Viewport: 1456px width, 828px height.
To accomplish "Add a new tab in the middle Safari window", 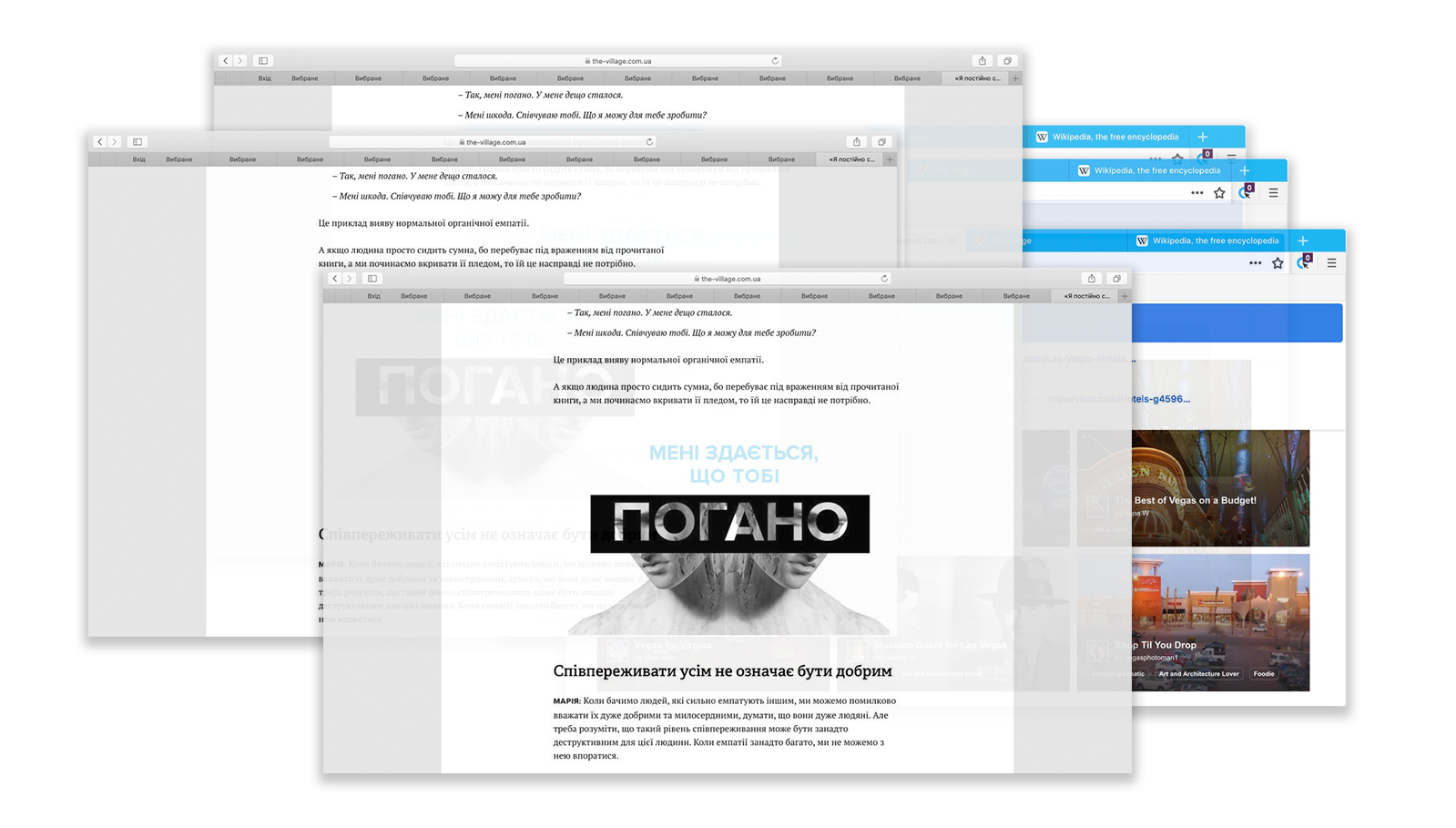I will tap(890, 159).
